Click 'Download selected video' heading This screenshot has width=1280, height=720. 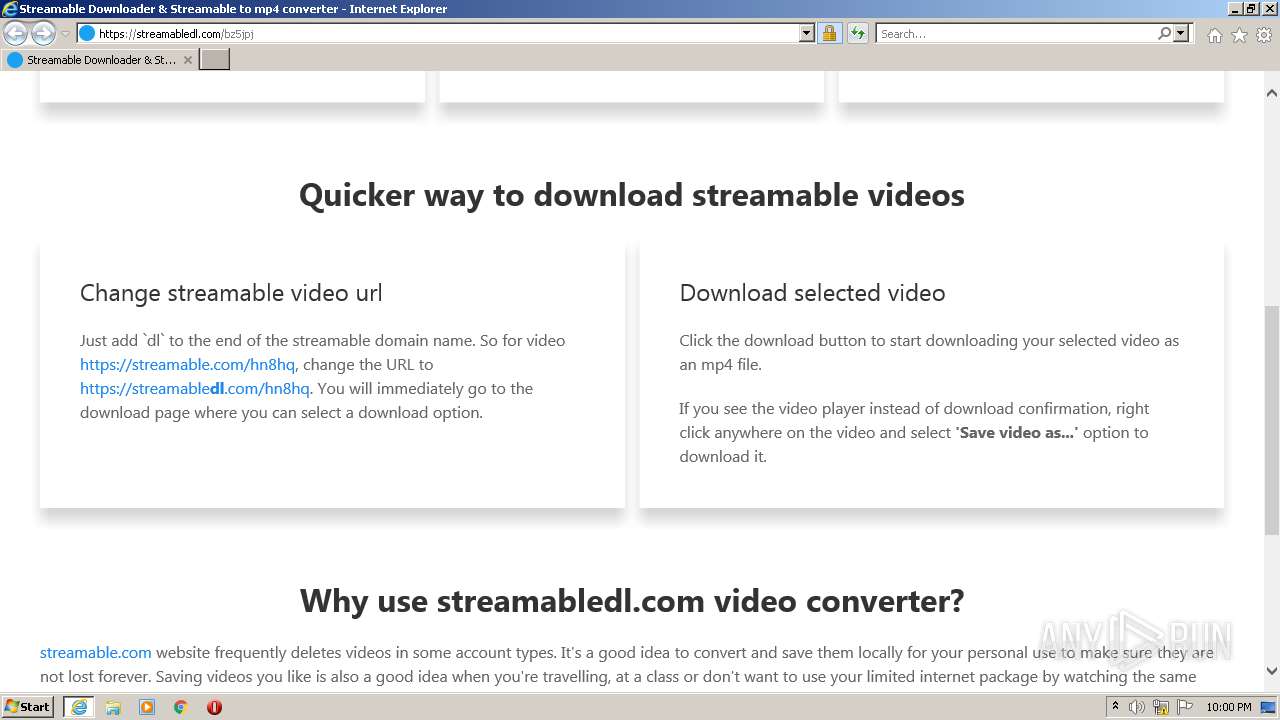tap(812, 293)
